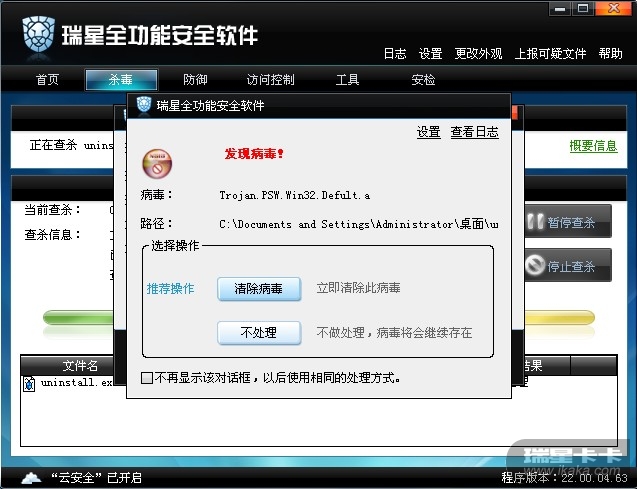The width and height of the screenshot is (637, 489).
Task: Click the shield icon in dialog title bar
Action: tap(144, 105)
